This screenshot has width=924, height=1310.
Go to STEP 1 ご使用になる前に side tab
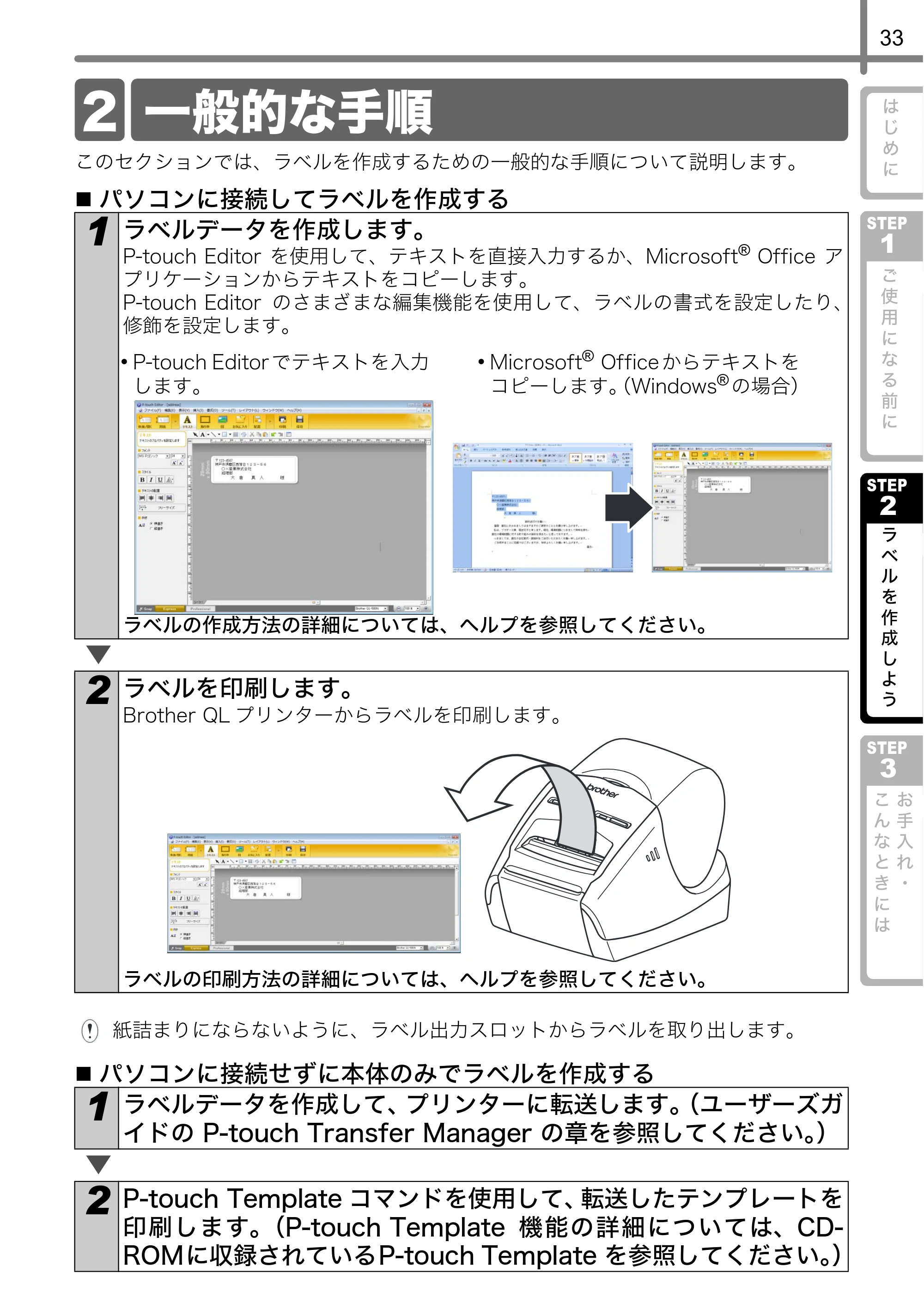click(x=891, y=337)
